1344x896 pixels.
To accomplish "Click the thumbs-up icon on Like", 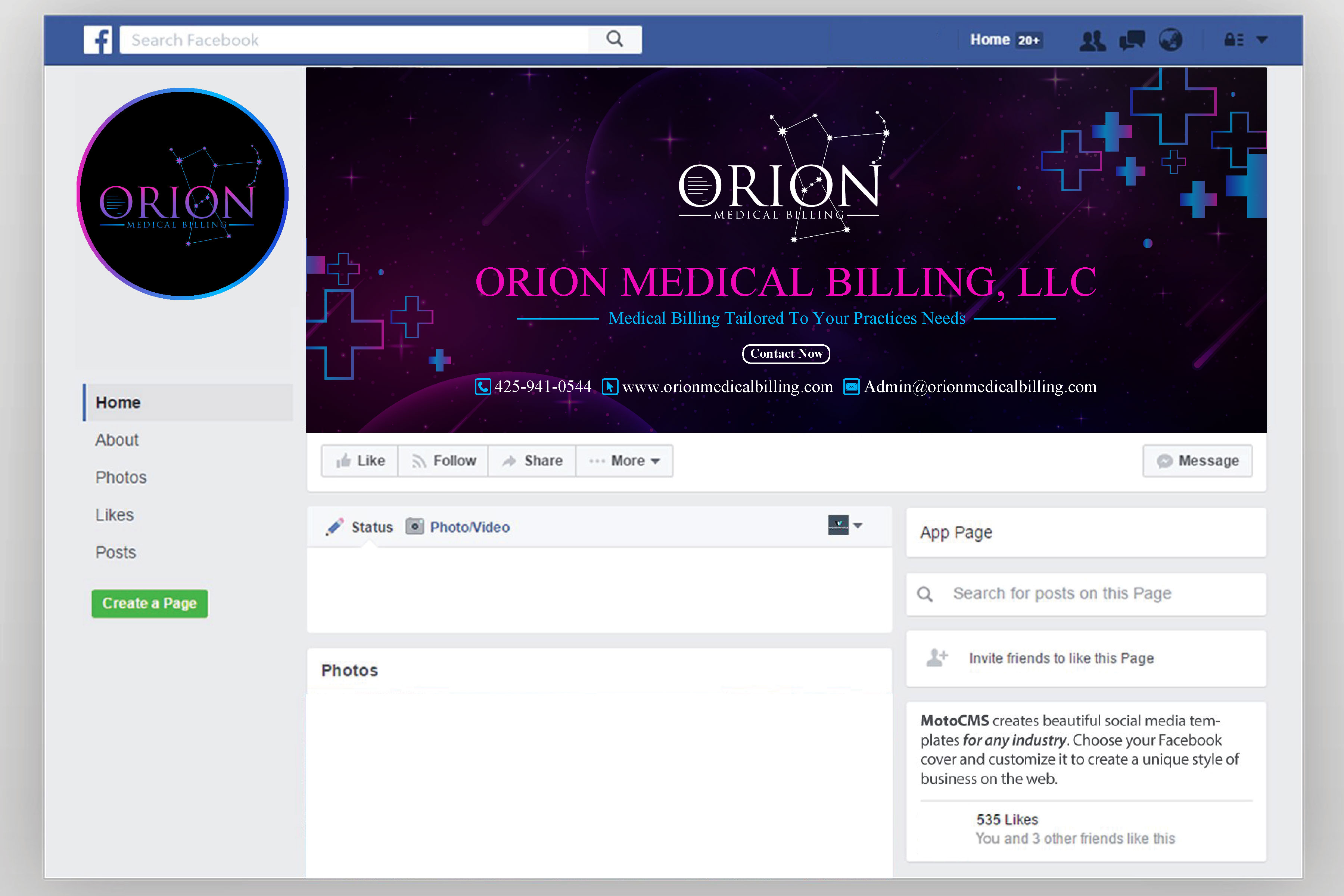I will click(343, 461).
